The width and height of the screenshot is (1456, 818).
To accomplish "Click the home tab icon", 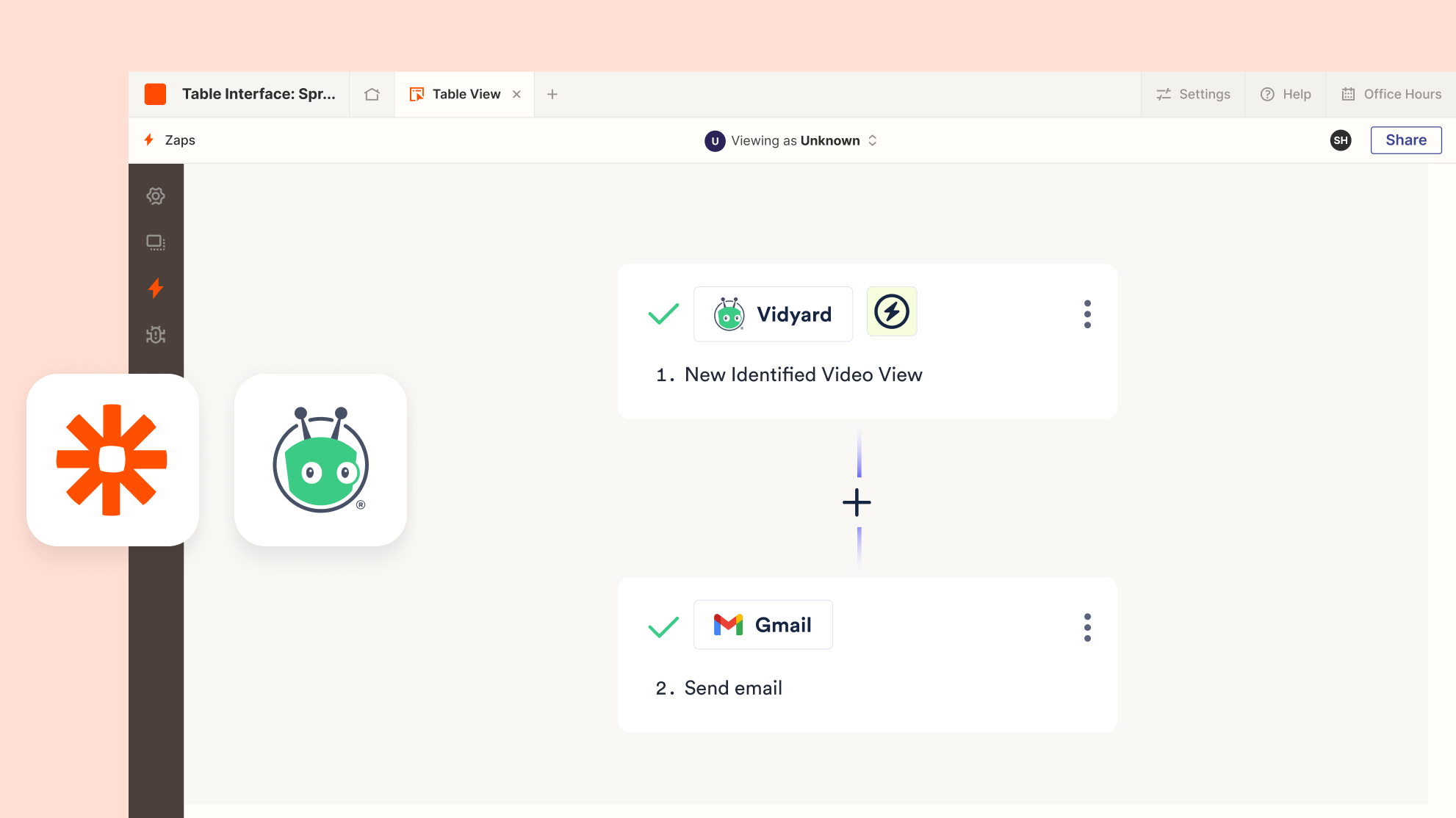I will coord(372,94).
